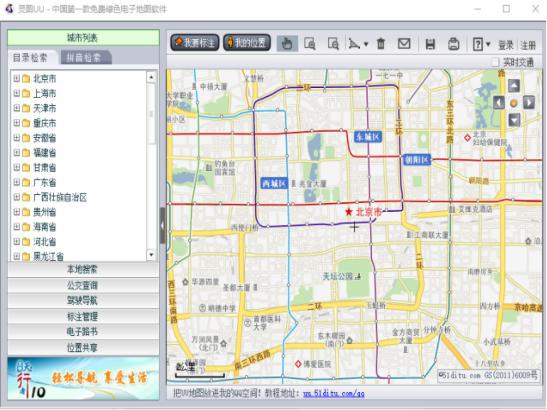
Task: Expand the 北京市 tree node
Action: 16,79
